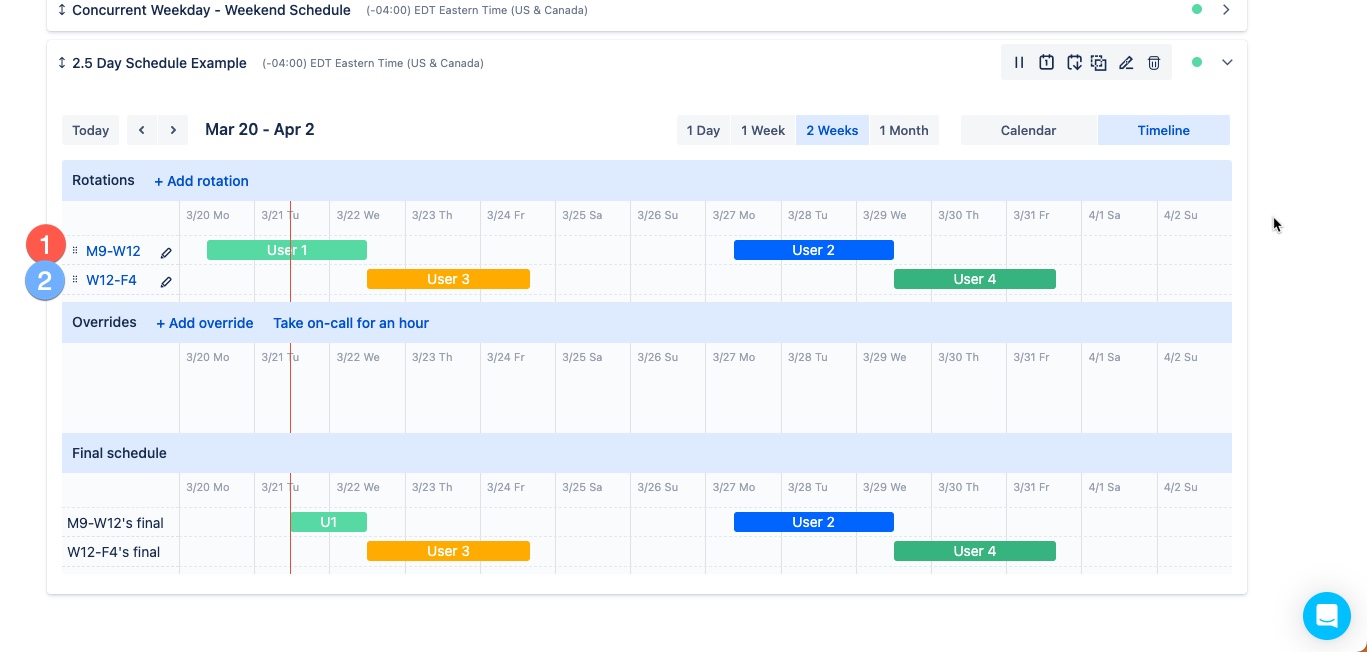Viewport: 1367px width, 652px height.
Task: Delete the schedule via the trash icon
Action: click(x=1154, y=62)
